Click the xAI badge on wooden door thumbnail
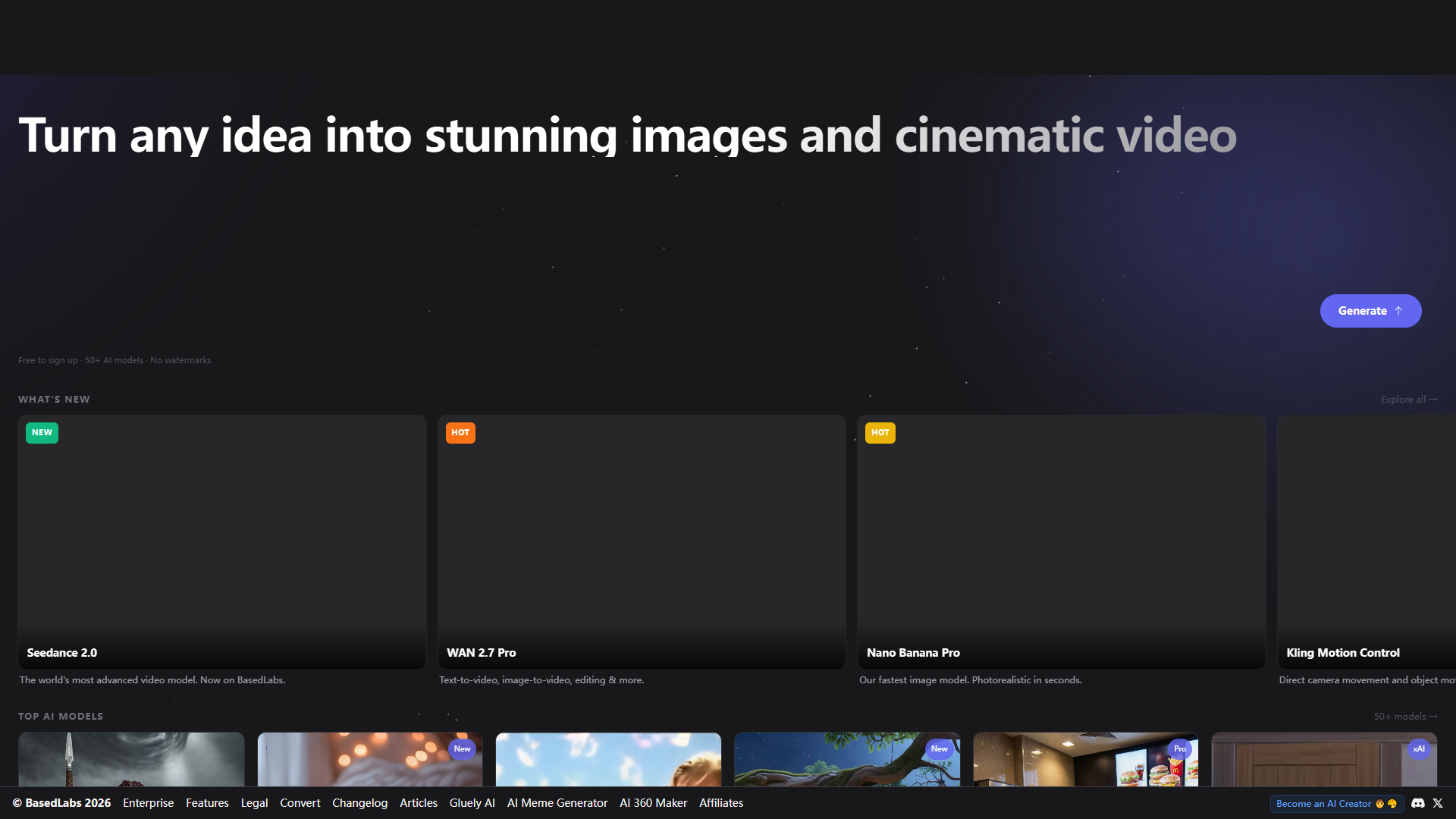This screenshot has width=1456, height=819. coord(1419,749)
